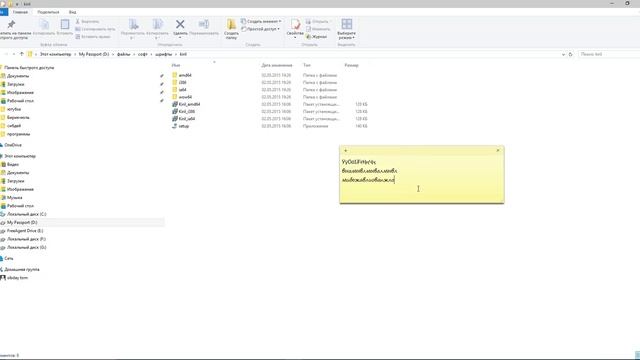Click Изменить in the ribbon Open group
Viewport: 640px width, 360px height.
point(318,29)
